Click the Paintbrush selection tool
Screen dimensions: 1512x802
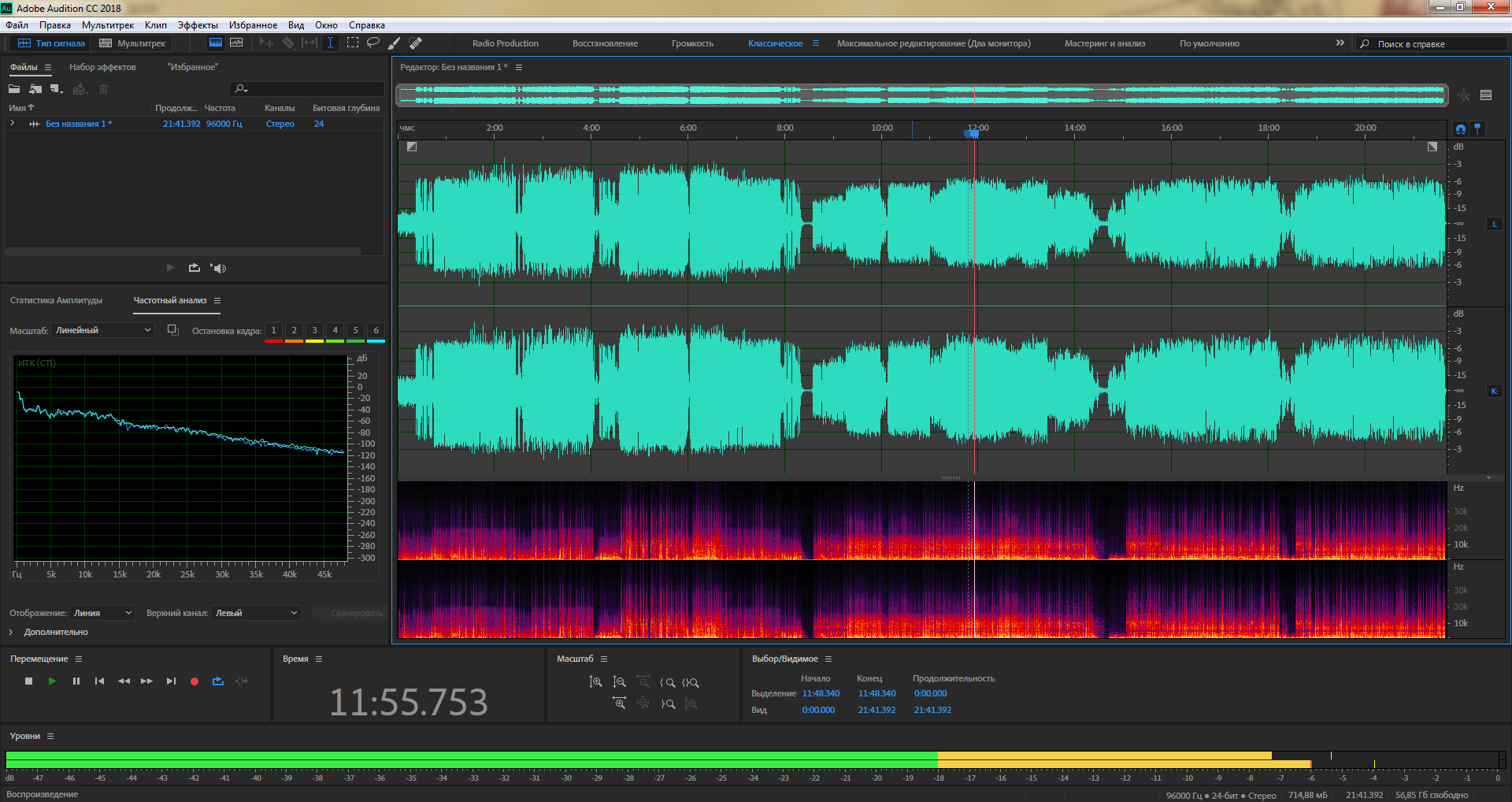pyautogui.click(x=394, y=43)
